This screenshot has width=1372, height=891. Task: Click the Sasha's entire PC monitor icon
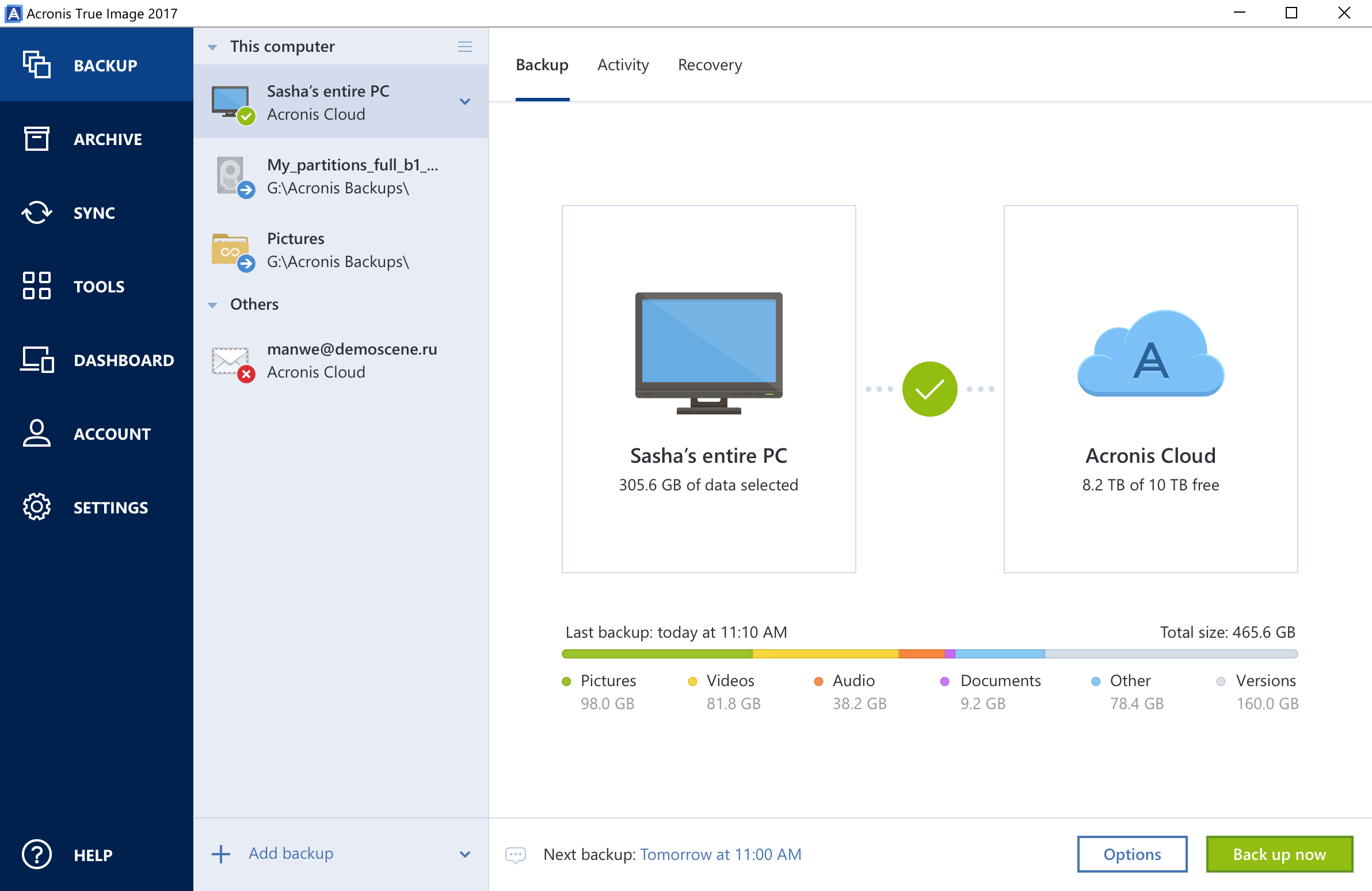tap(708, 353)
